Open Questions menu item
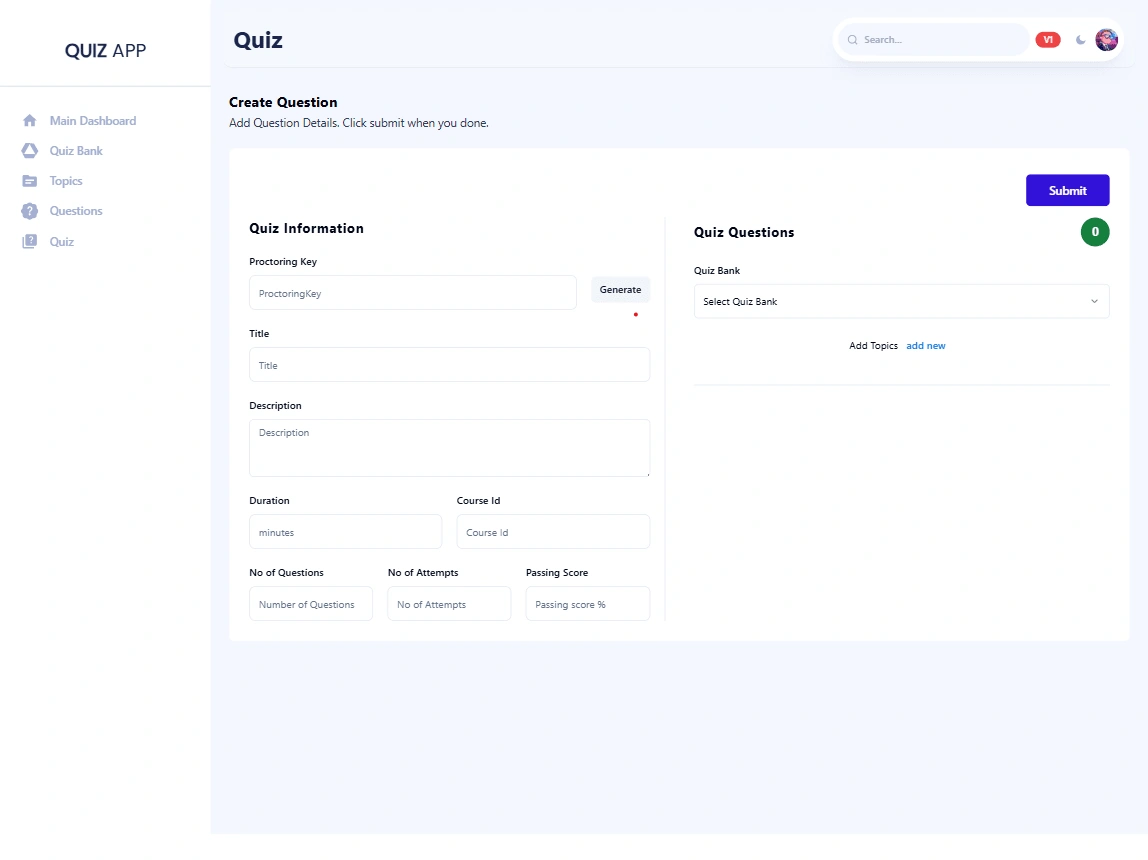Viewport: 1148px width, 860px height. coord(76,211)
